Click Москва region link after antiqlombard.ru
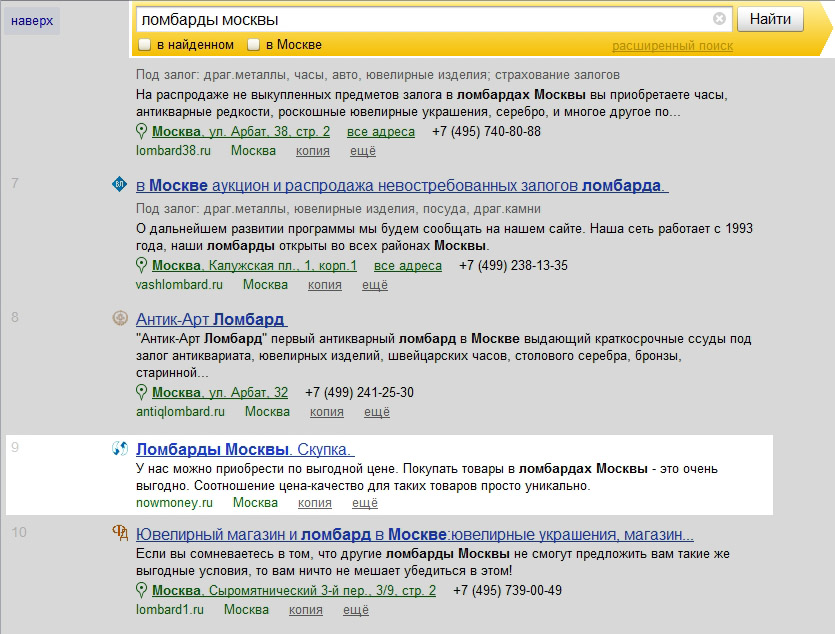Screen dimensions: 835x634 (x=267, y=412)
